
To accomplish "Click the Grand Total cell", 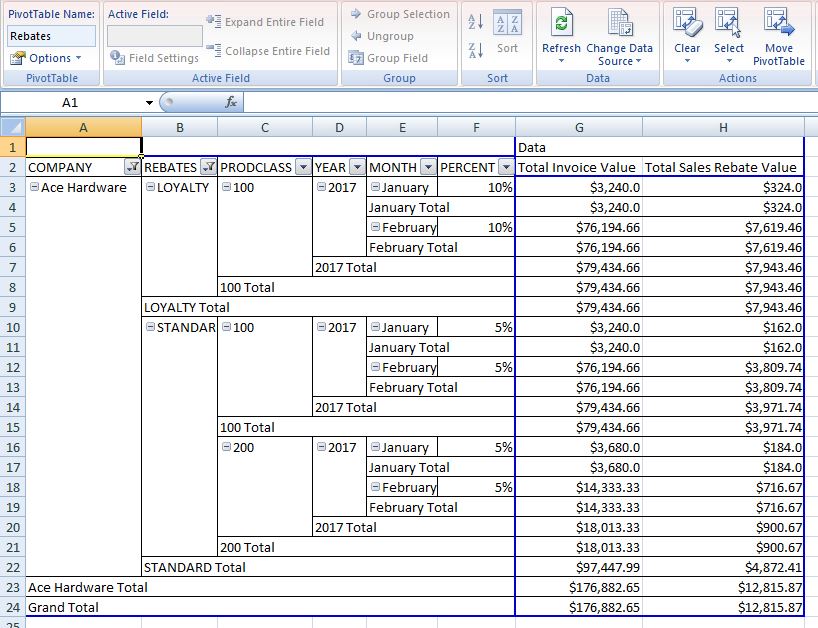I will [270, 607].
